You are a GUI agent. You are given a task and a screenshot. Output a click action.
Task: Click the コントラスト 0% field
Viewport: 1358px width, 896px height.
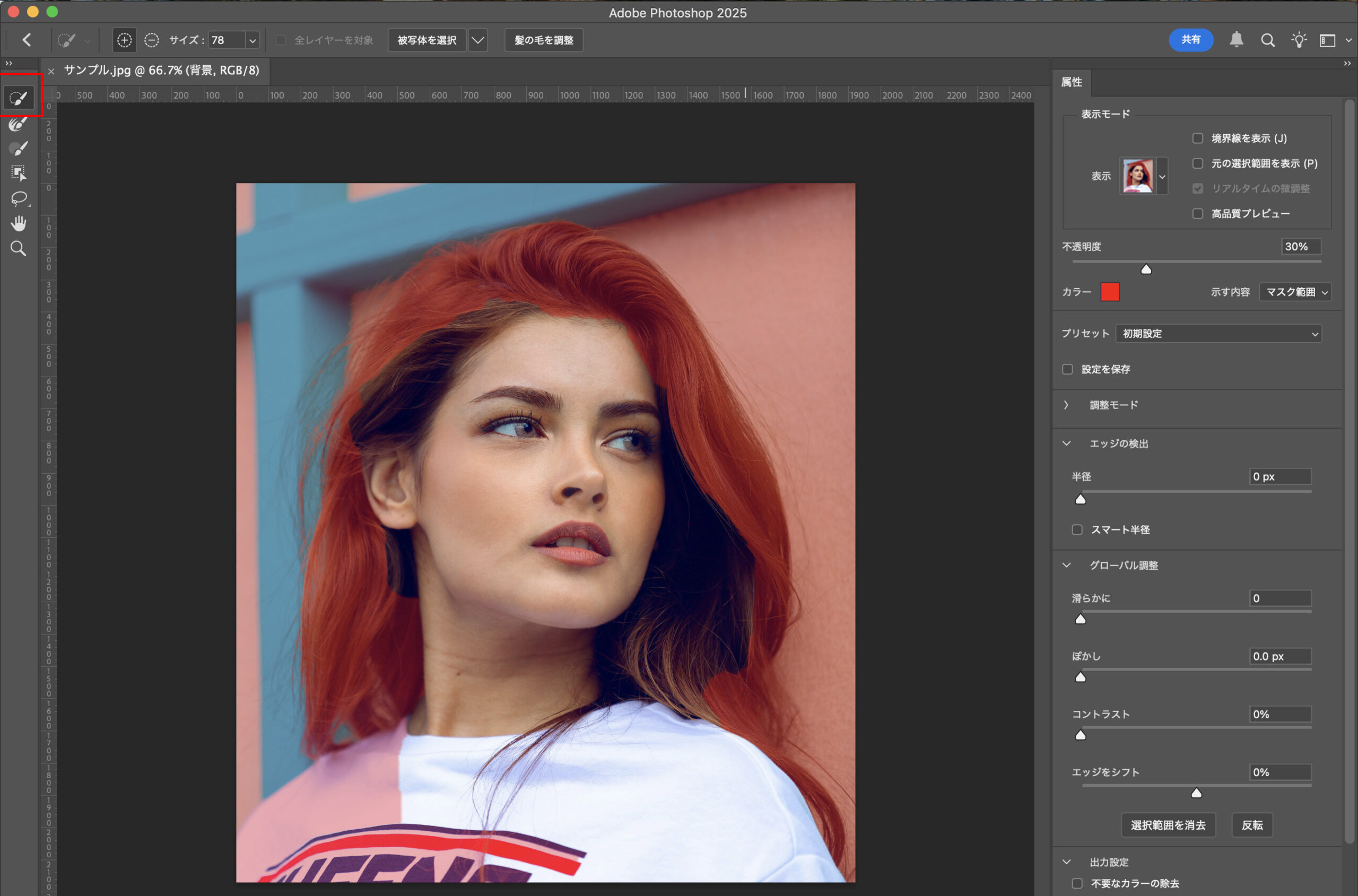point(1279,714)
